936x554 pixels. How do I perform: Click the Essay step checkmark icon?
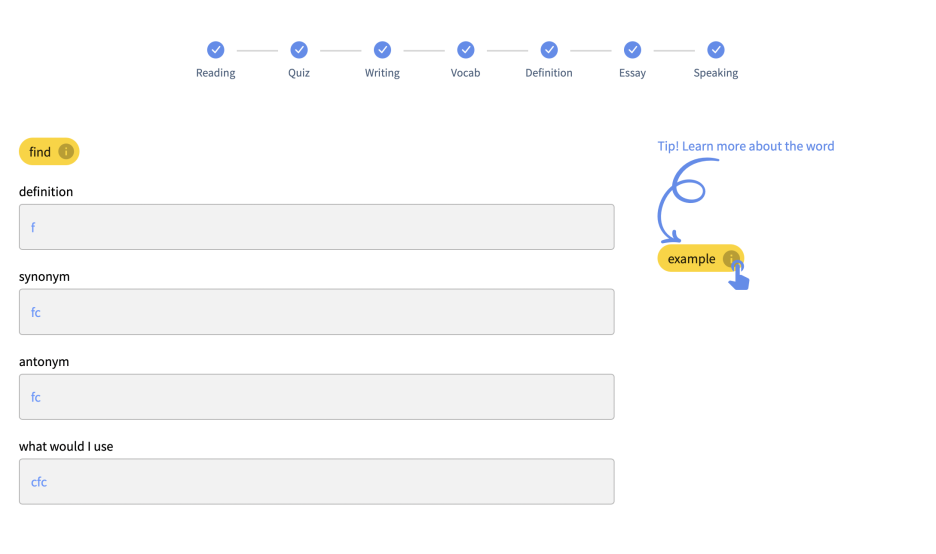(632, 50)
